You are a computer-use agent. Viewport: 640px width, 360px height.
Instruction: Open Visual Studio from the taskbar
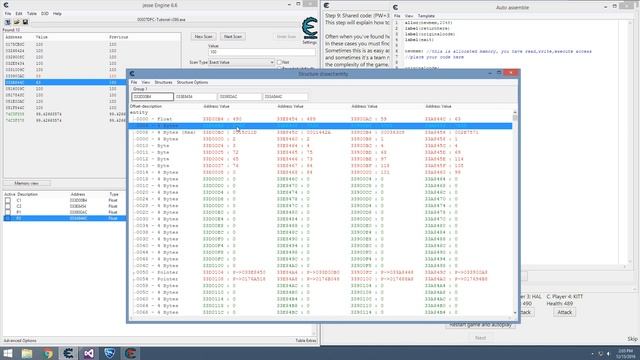pyautogui.click(x=89, y=353)
